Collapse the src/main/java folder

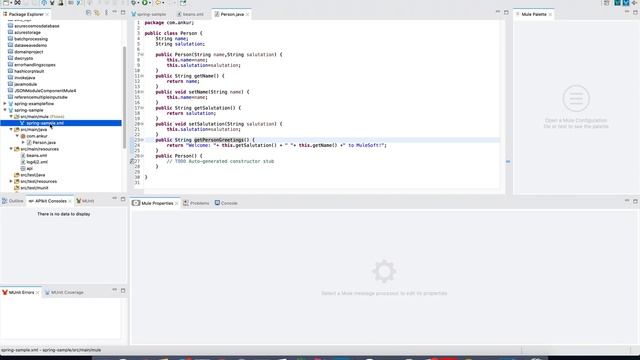point(11,129)
